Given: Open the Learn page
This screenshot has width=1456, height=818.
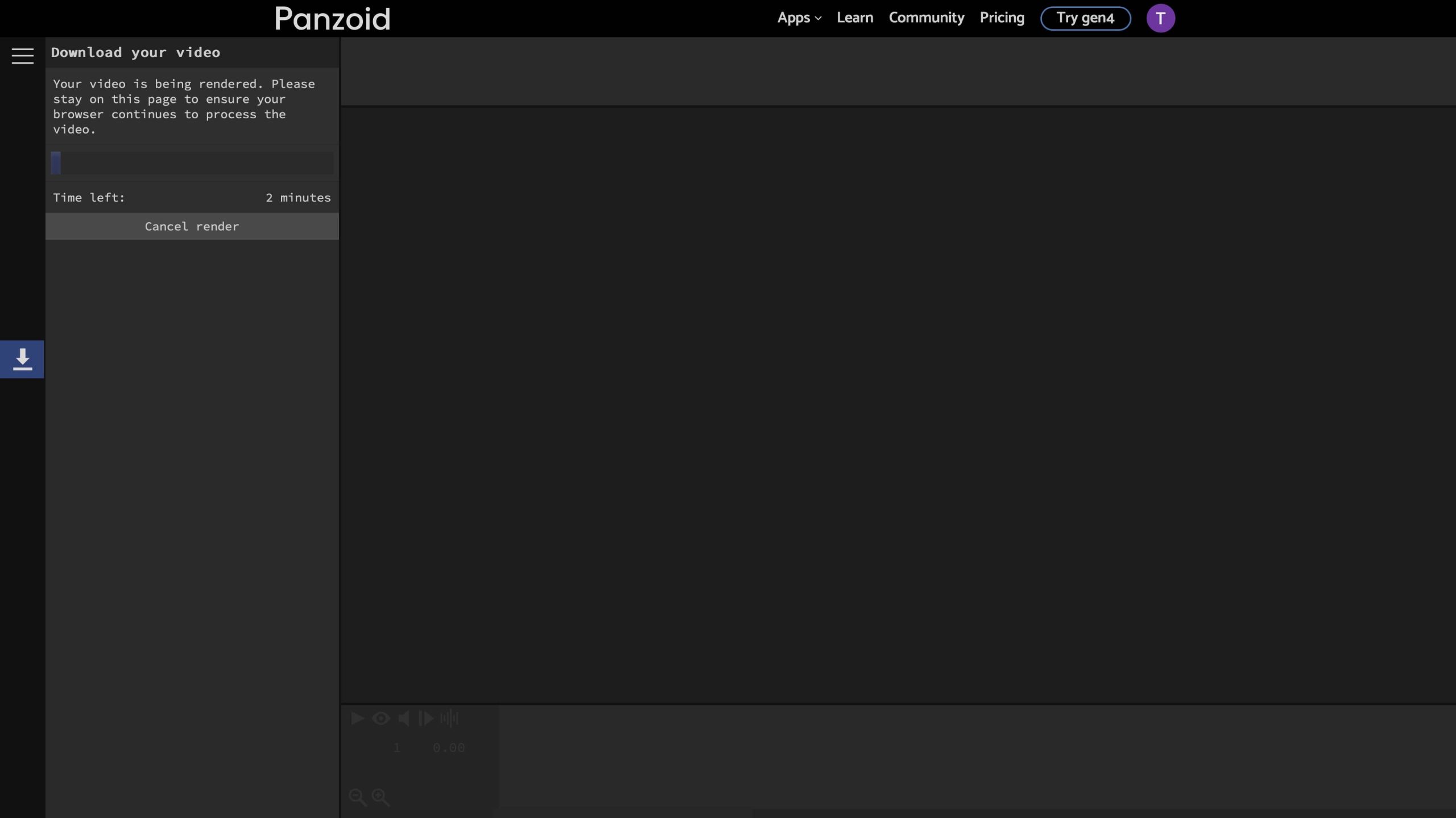Looking at the screenshot, I should click(x=854, y=18).
